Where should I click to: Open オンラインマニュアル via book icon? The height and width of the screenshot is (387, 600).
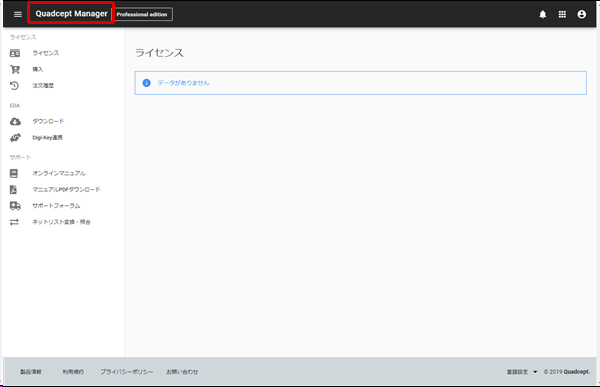tap(14, 173)
